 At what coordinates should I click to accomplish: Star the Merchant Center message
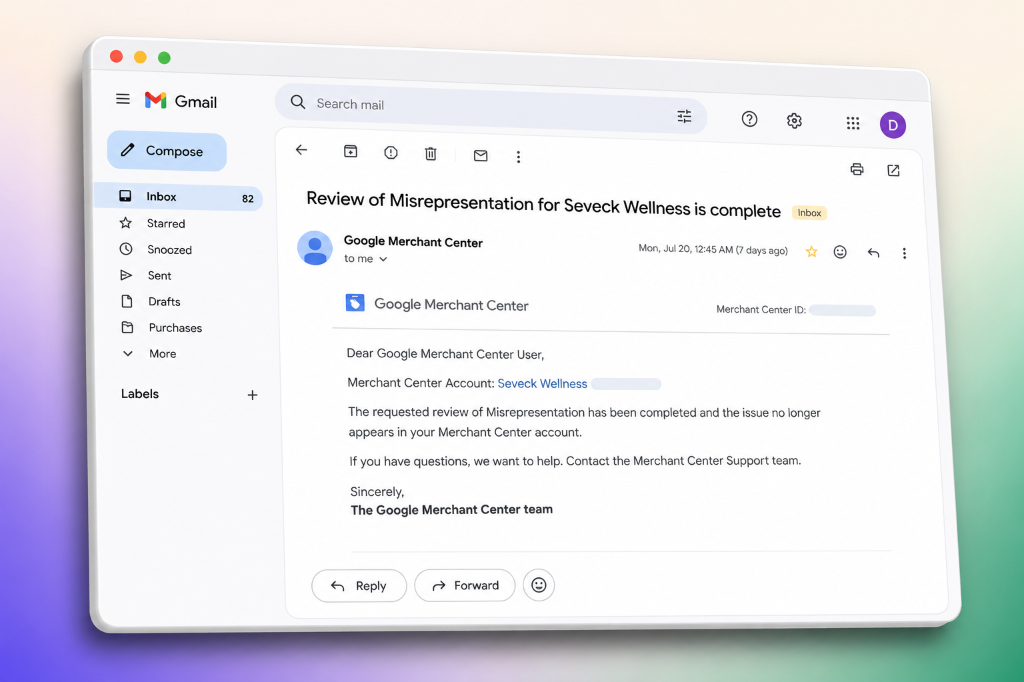(811, 252)
